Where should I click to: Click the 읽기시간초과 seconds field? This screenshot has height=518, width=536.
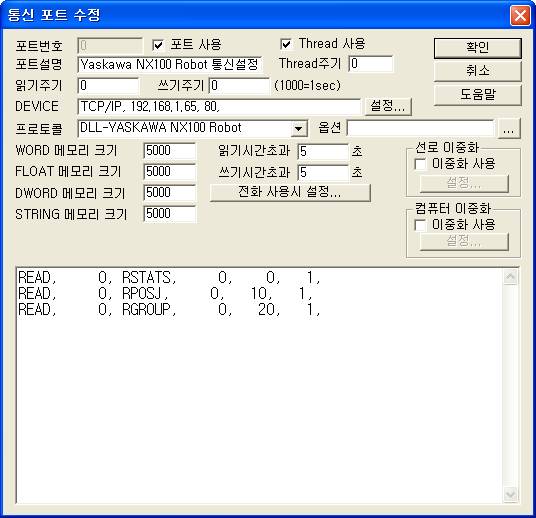click(323, 152)
